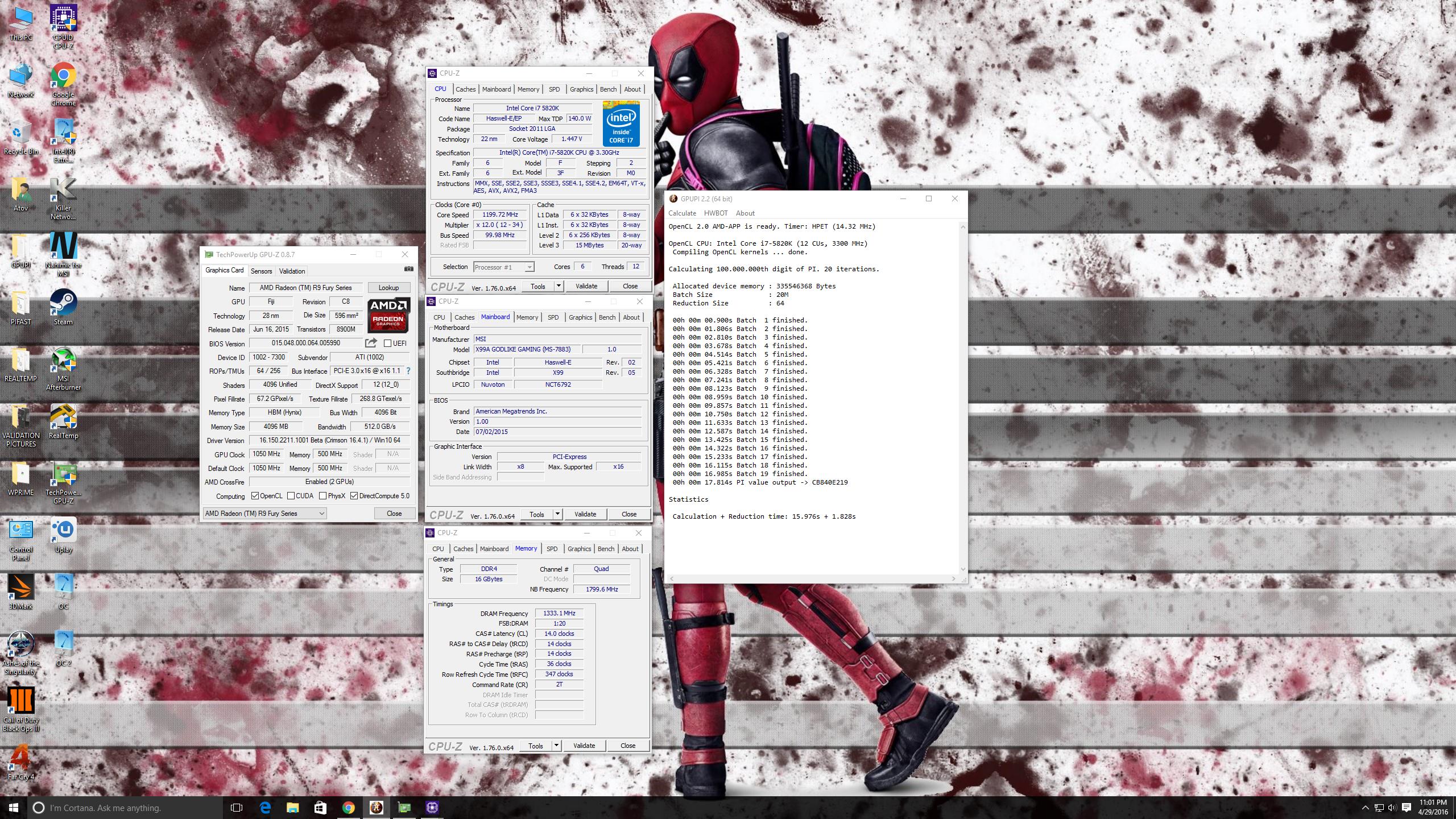
Task: Click Tools button in CPU-Z CPU window
Action: [537, 286]
